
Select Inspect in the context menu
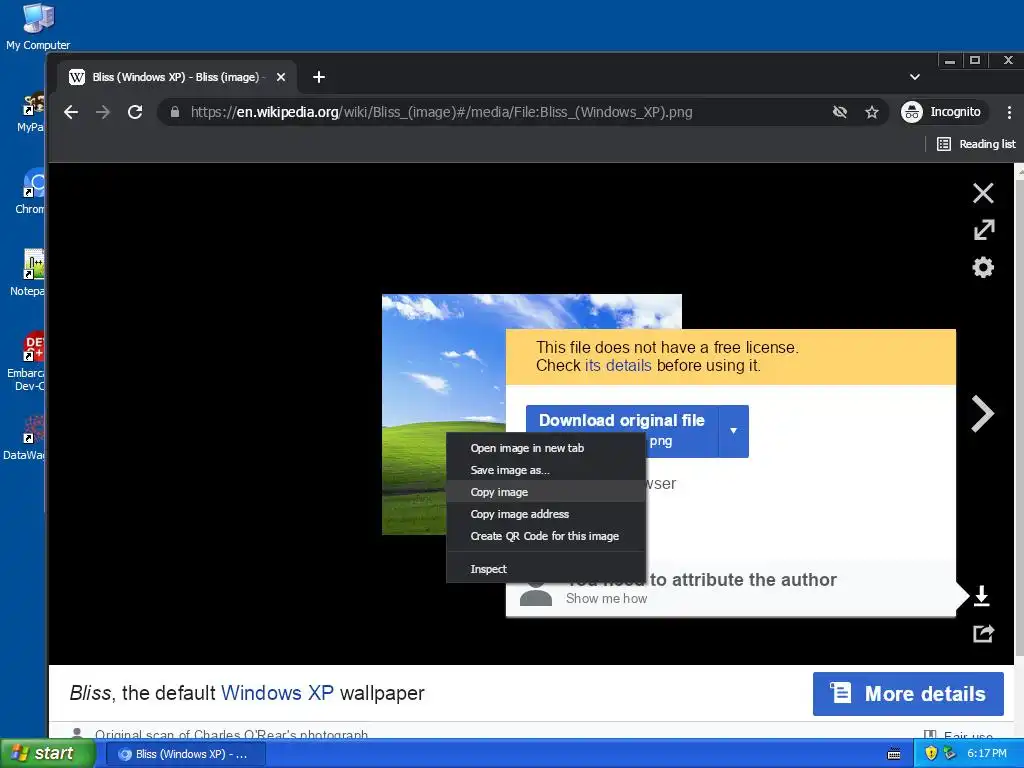tap(546, 569)
